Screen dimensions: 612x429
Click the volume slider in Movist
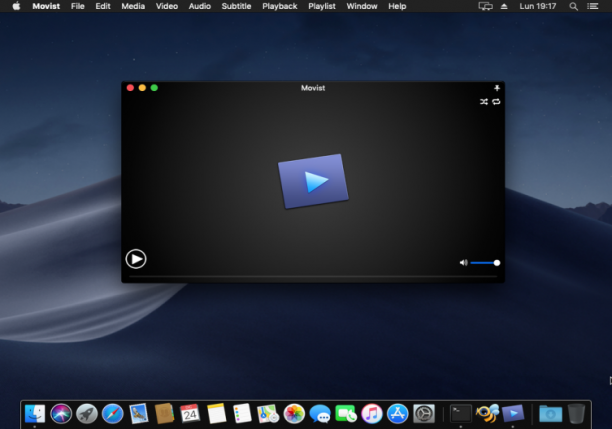[x=485, y=263]
